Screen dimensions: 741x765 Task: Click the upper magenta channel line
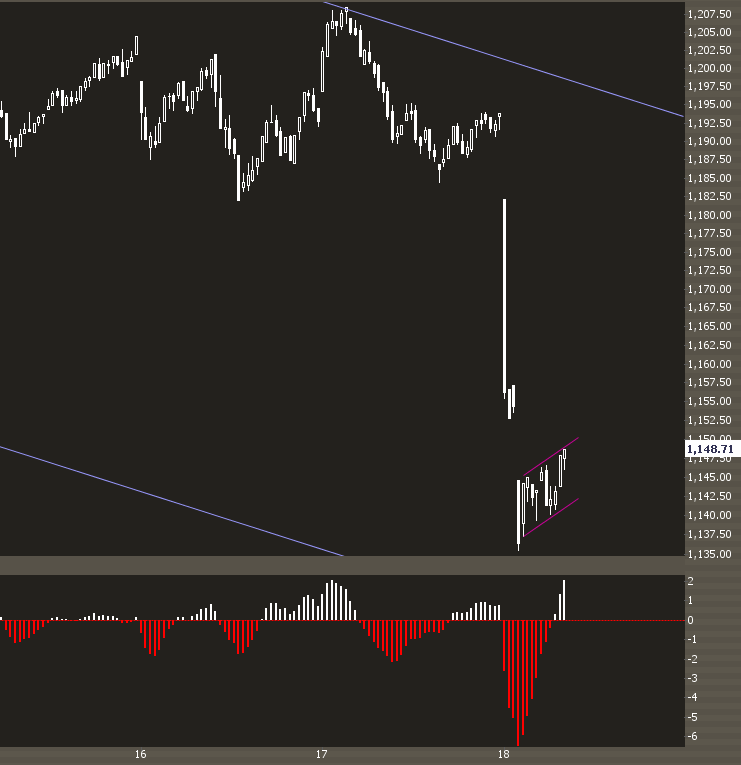pyautogui.click(x=549, y=456)
